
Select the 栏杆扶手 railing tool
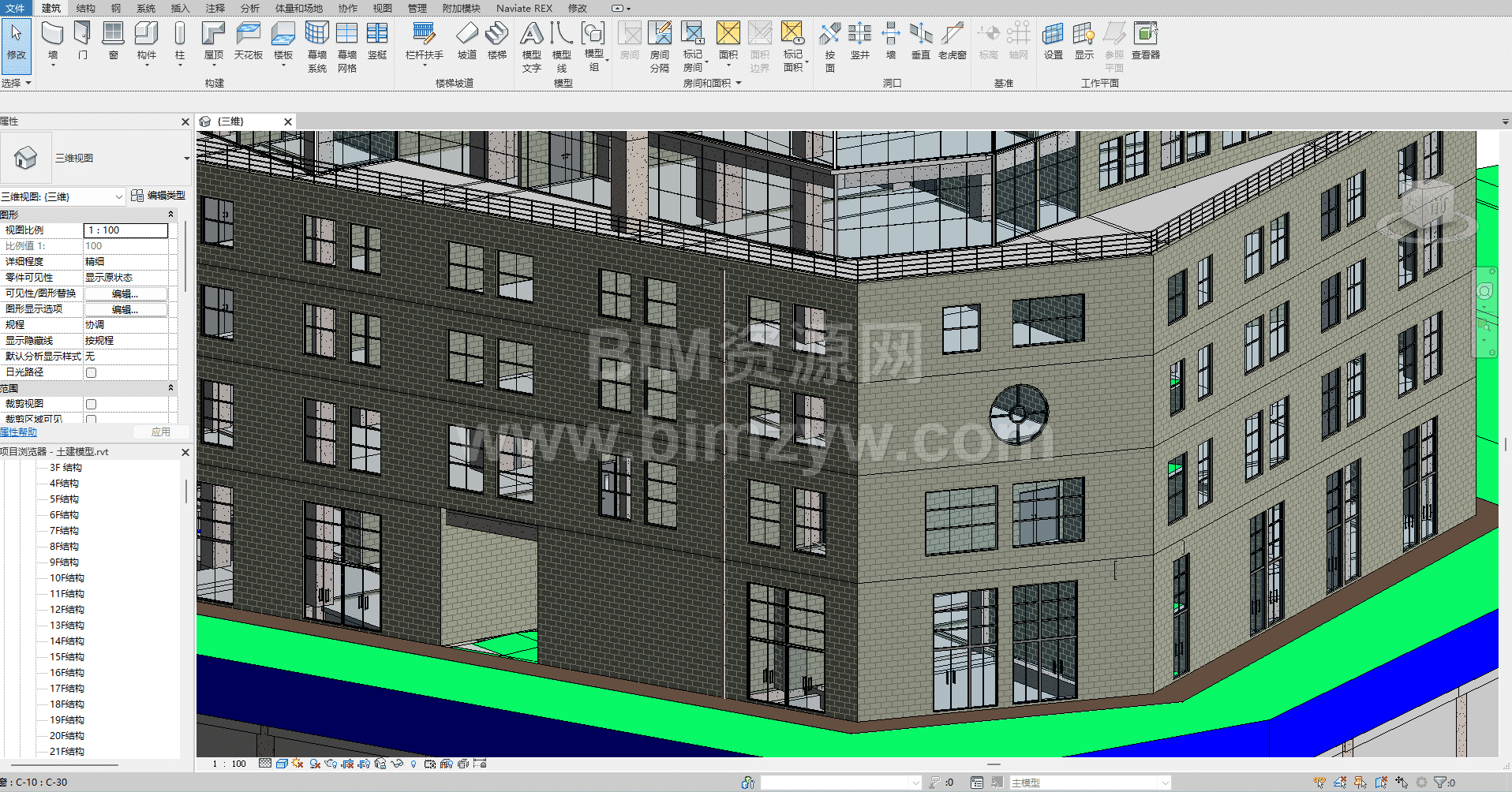(424, 41)
